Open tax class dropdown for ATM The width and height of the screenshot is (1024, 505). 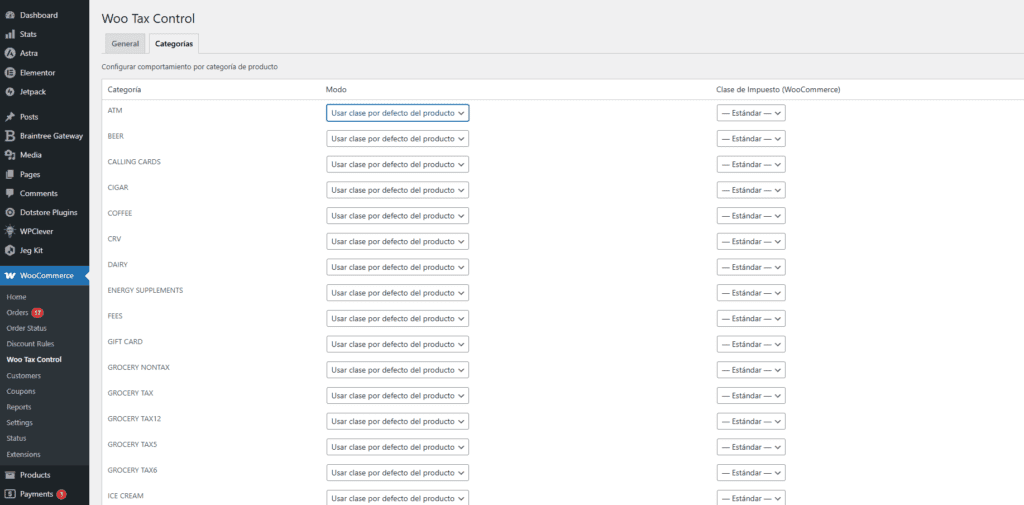(x=751, y=113)
